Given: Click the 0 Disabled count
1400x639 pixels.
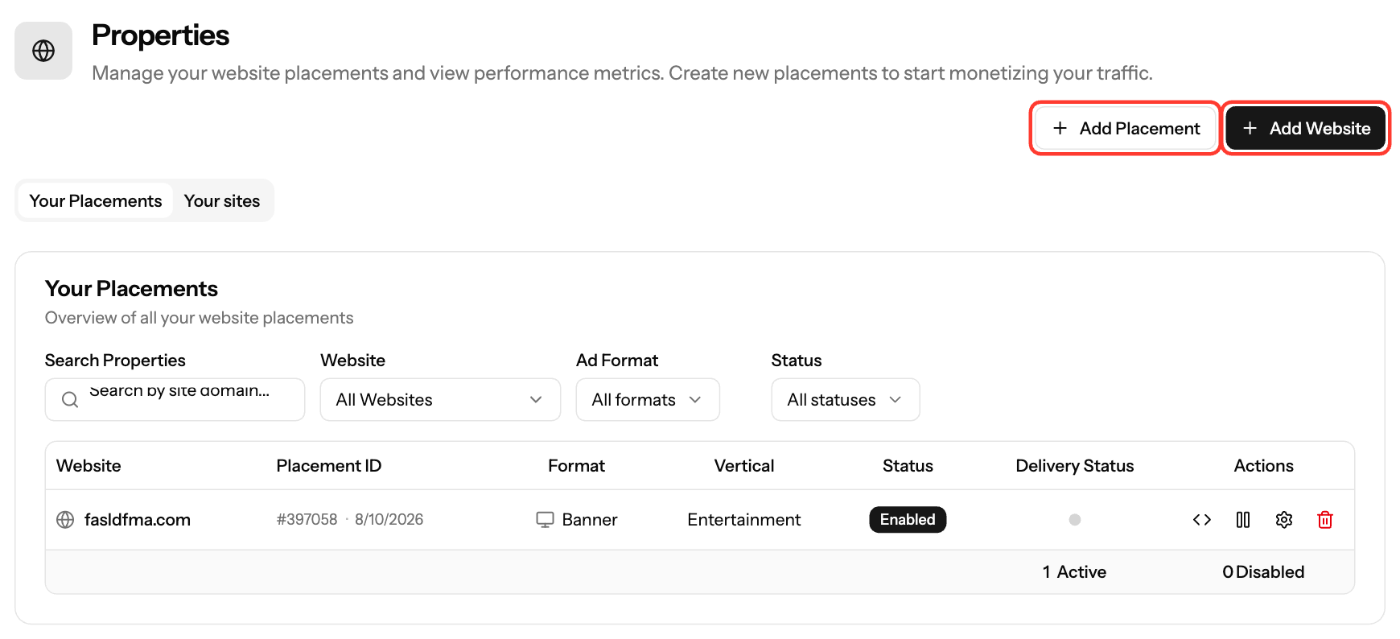Looking at the screenshot, I should tap(1263, 572).
